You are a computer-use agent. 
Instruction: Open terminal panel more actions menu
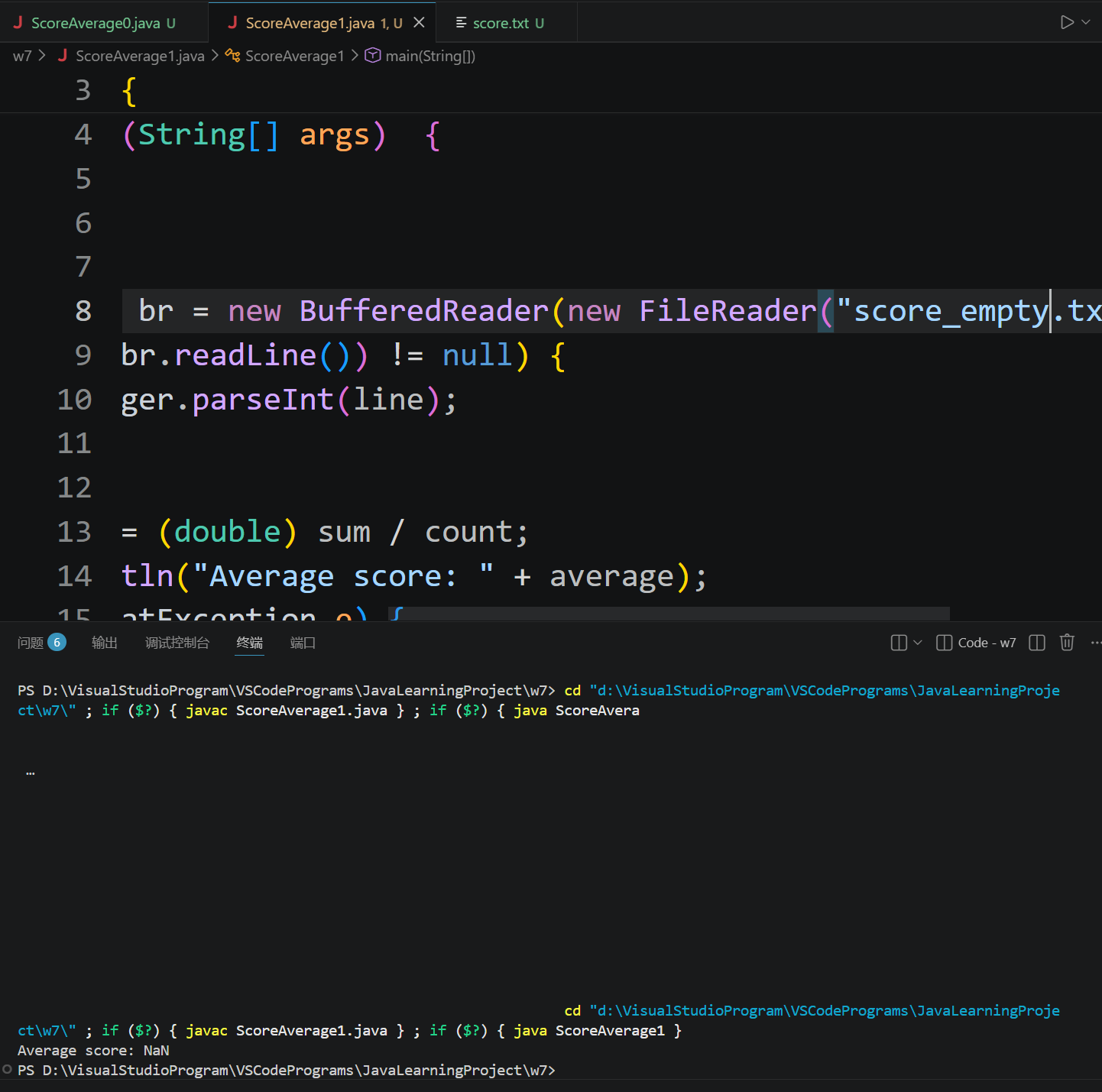coord(1095,643)
